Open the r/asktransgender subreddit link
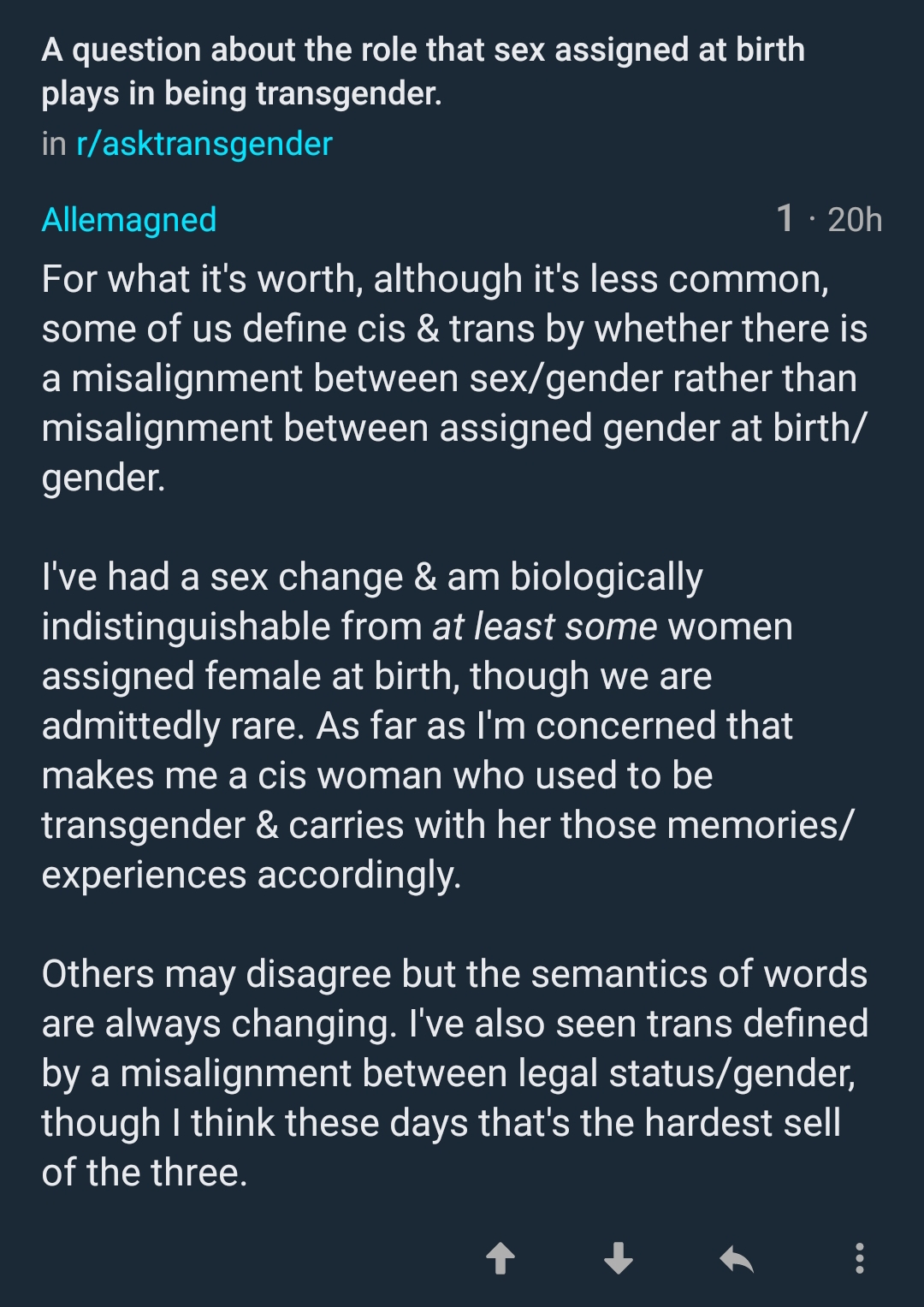The height and width of the screenshot is (1307, 924). click(x=204, y=144)
